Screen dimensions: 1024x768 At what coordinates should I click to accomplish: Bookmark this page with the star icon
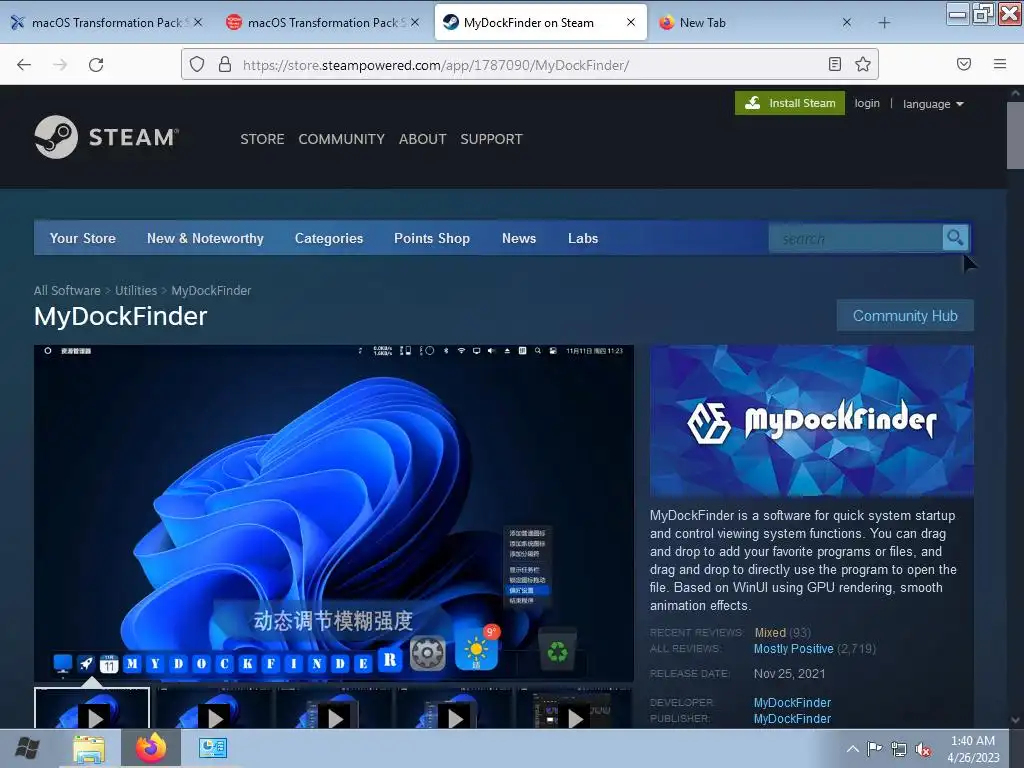pos(863,64)
